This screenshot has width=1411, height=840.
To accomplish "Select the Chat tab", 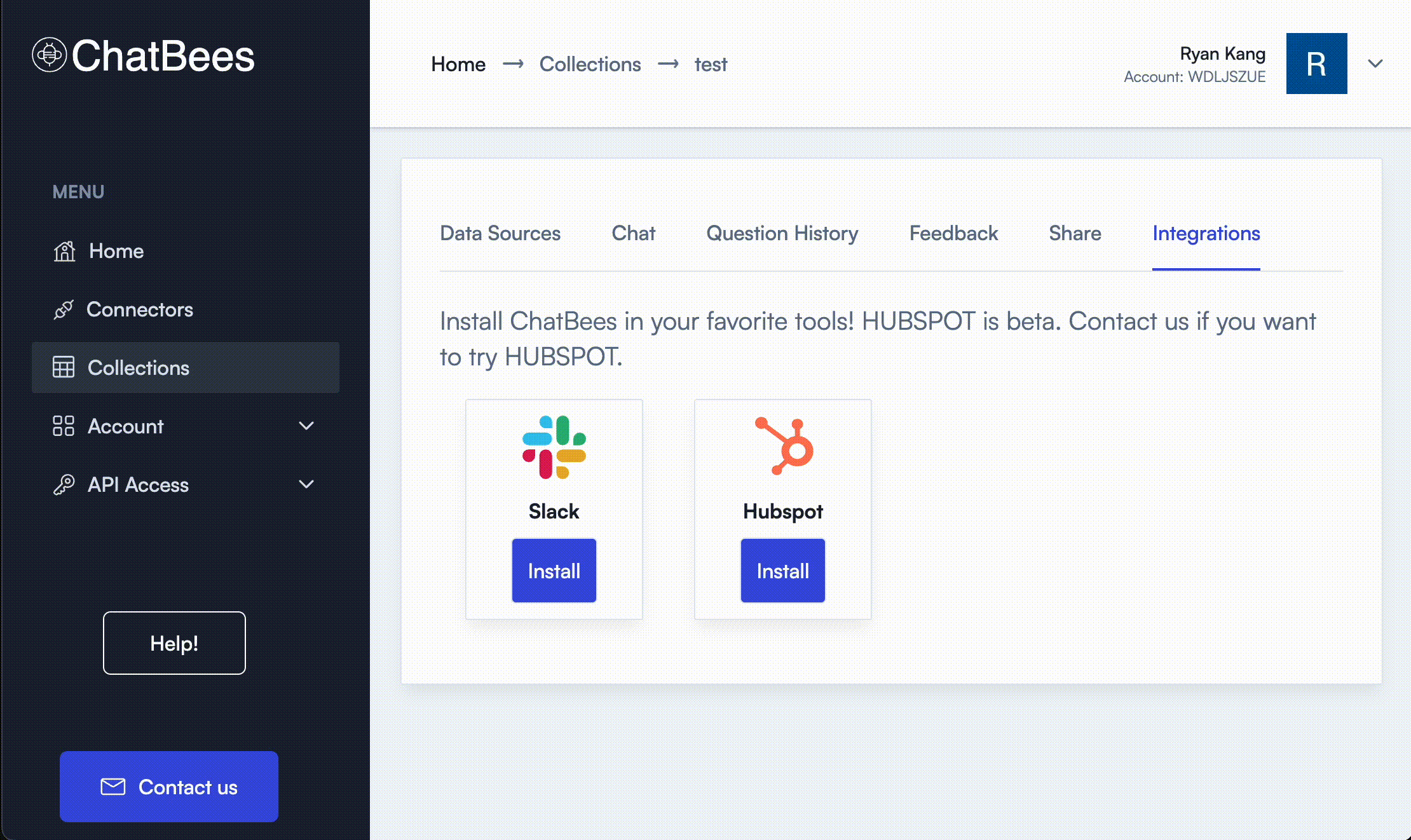I will coord(633,233).
